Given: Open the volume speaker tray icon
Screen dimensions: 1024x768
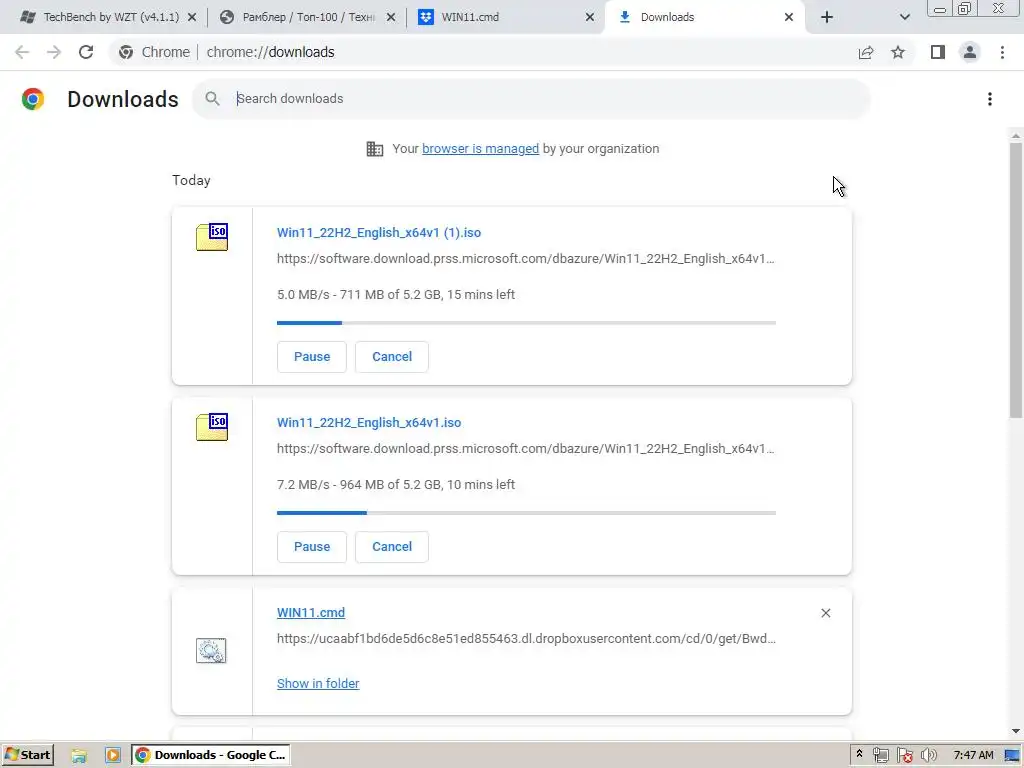Looking at the screenshot, I should pyautogui.click(x=929, y=756).
